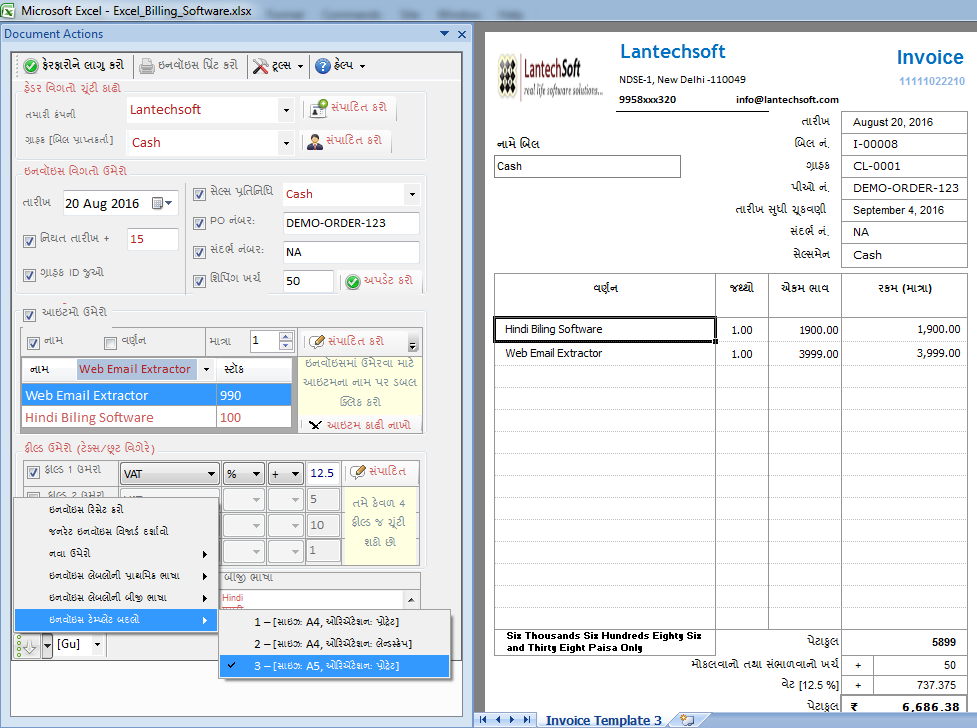Open invoice labels second language submenu
This screenshot has width=977, height=728.
click(x=116, y=598)
